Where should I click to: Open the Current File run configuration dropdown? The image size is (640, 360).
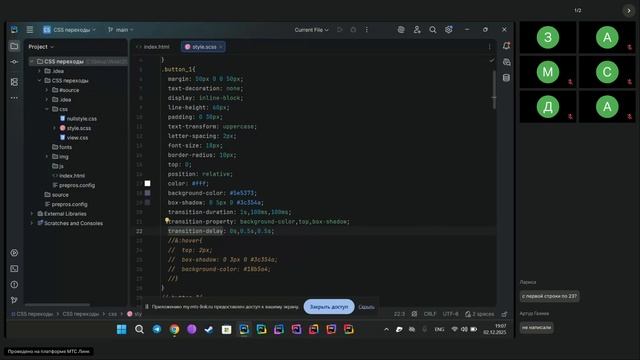pyautogui.click(x=311, y=30)
